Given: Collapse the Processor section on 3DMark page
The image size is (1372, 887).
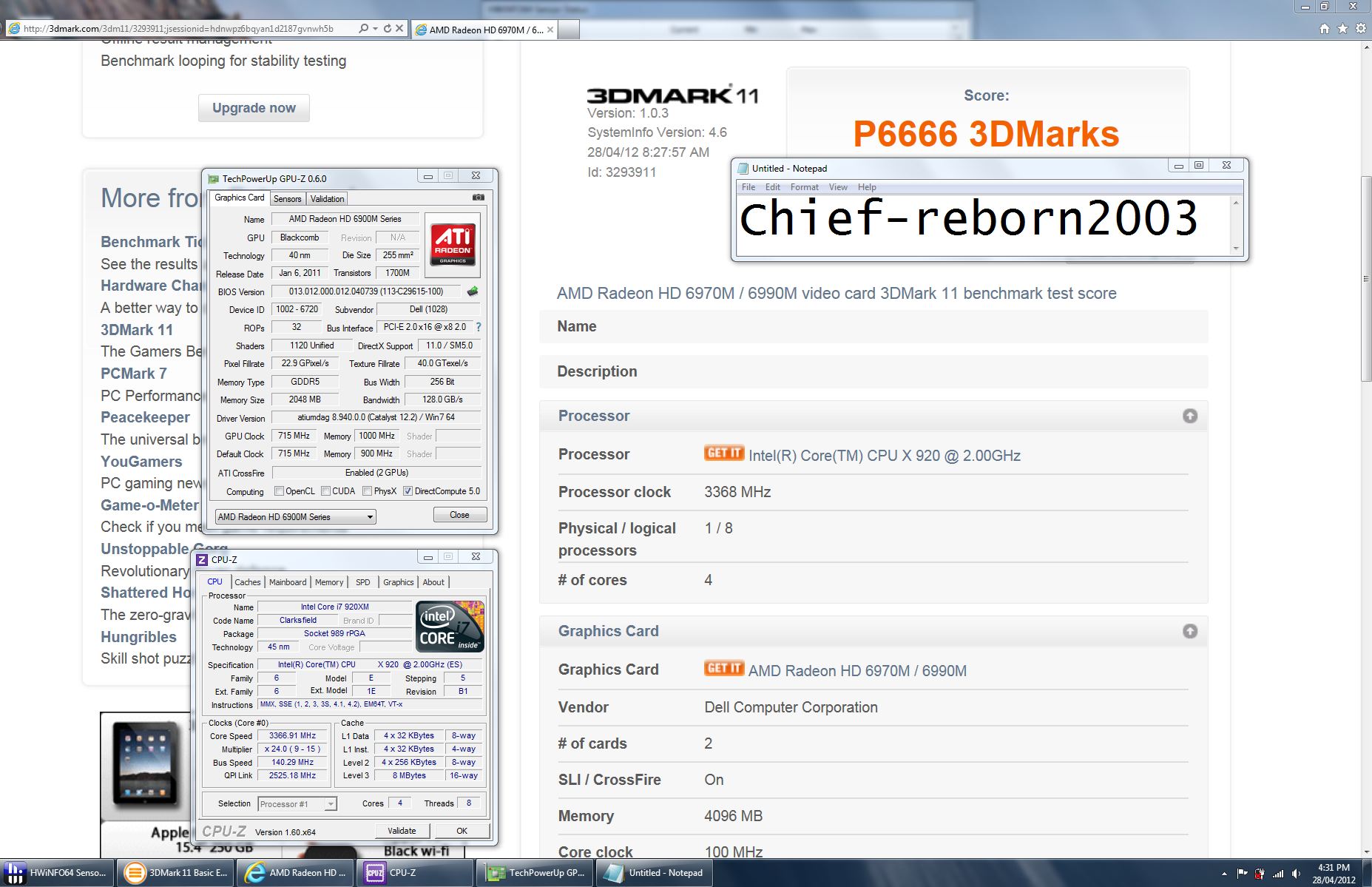Looking at the screenshot, I should [x=1189, y=416].
